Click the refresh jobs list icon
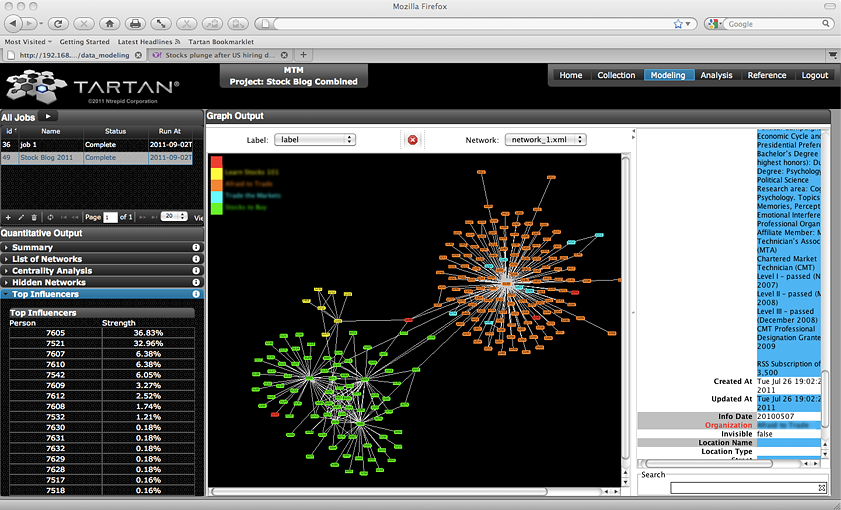Screen dimensions: 841x510 tap(50, 217)
